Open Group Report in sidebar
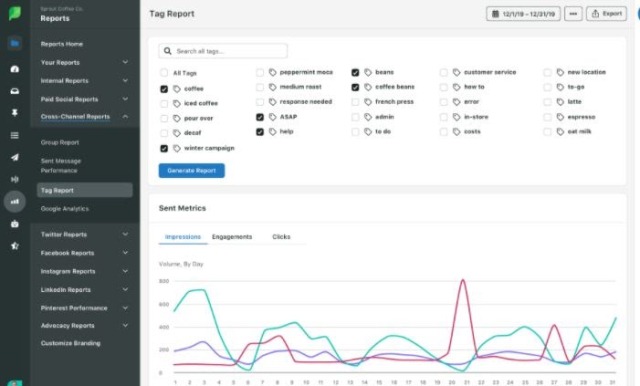This screenshot has height=386, width=640. click(60, 142)
